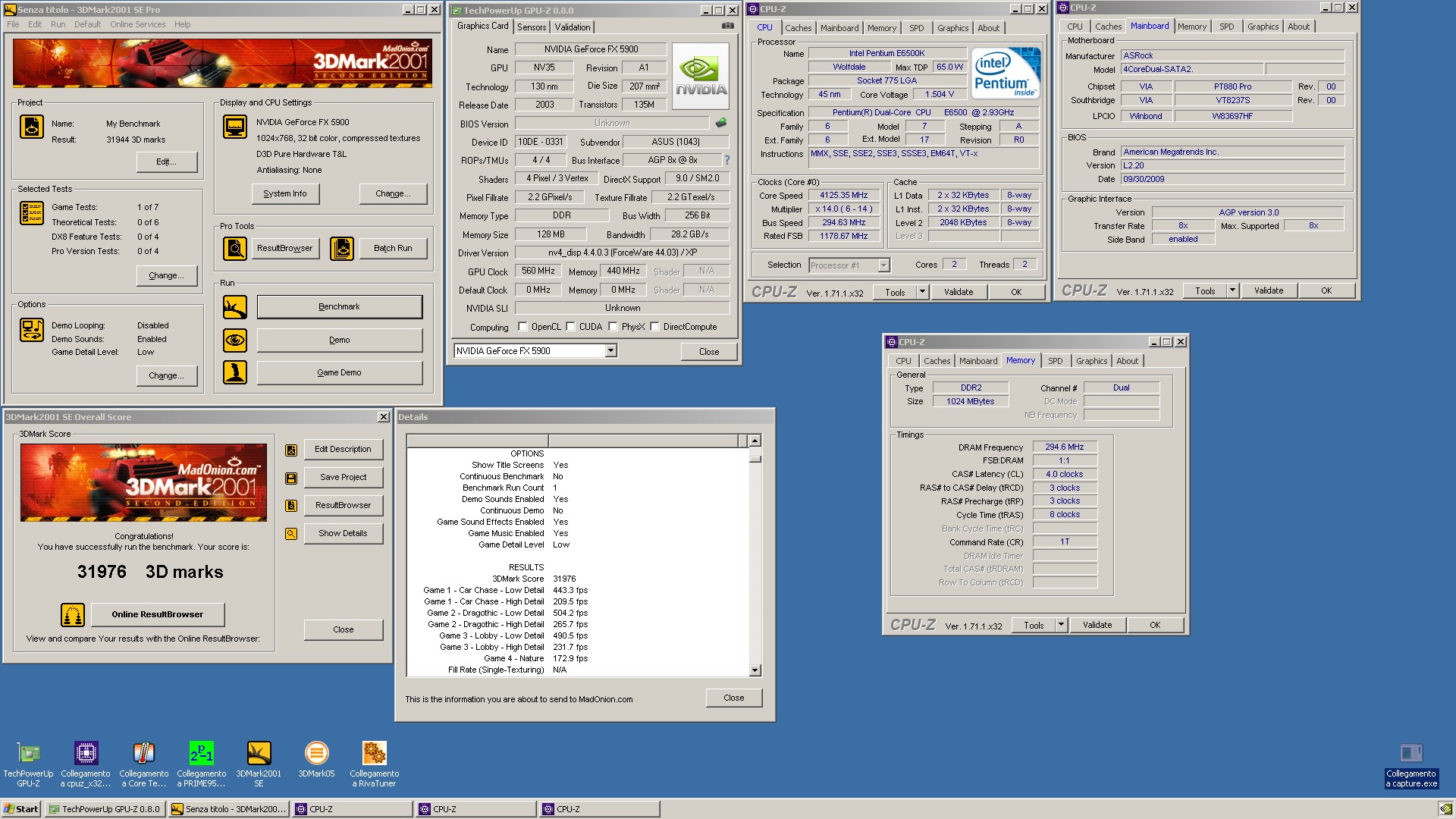The width and height of the screenshot is (1456, 819).
Task: Enable the OpenCL checkbox in GPU-Z
Action: (x=522, y=327)
